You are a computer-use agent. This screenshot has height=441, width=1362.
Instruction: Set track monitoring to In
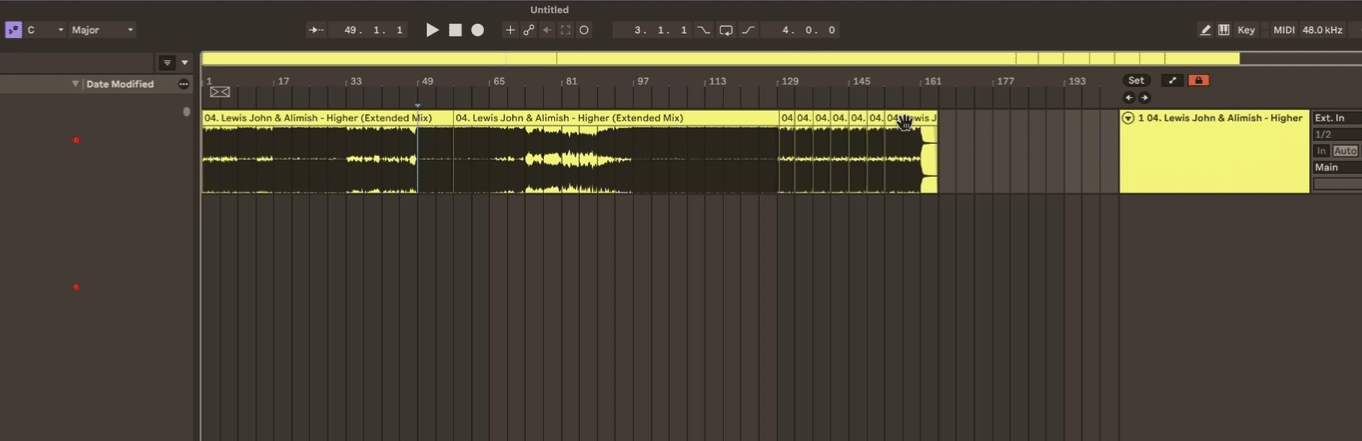click(1321, 151)
